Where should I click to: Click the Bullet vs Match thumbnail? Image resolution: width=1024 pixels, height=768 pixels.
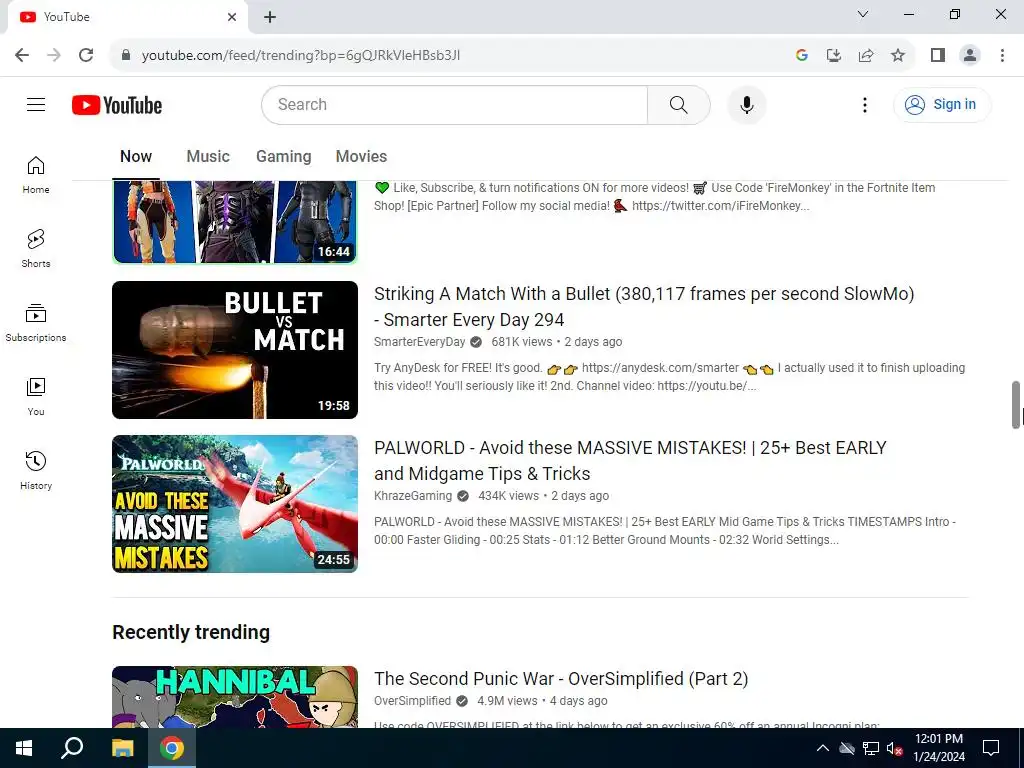(x=235, y=350)
